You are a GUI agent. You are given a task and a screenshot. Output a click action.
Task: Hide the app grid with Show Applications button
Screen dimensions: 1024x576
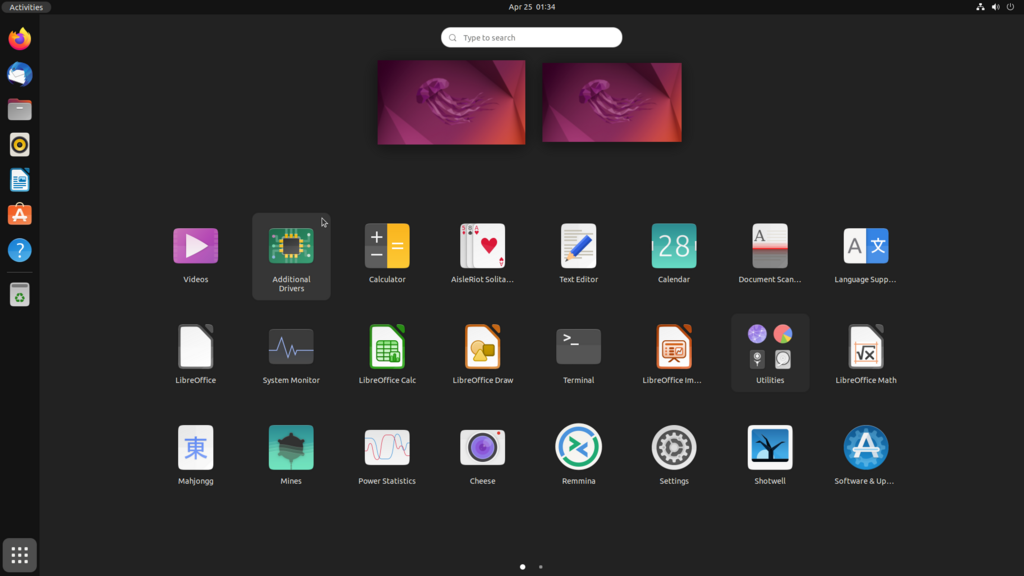pyautogui.click(x=20, y=555)
